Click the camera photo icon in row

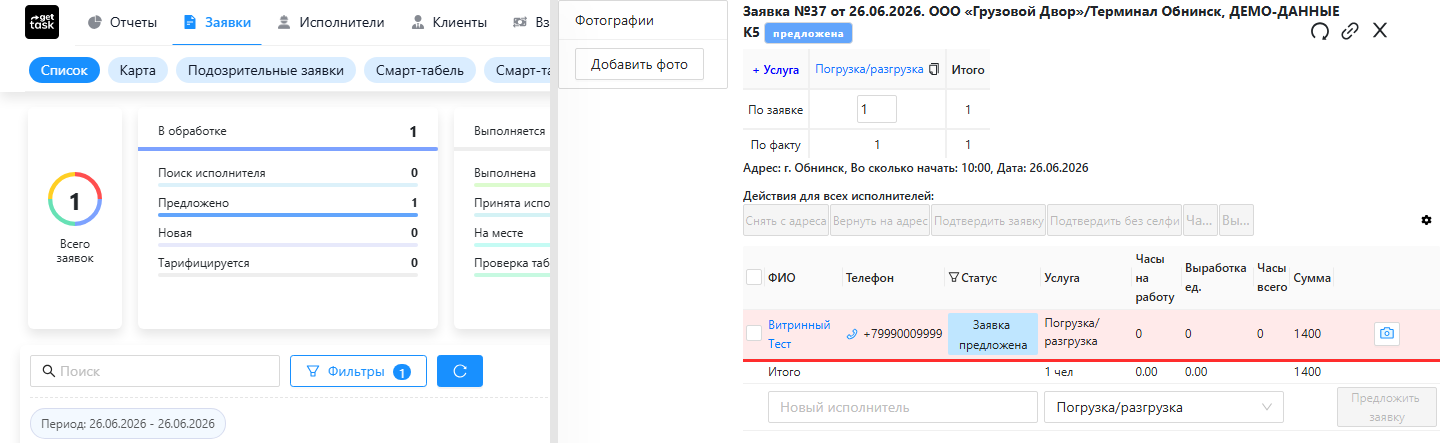(1387, 334)
